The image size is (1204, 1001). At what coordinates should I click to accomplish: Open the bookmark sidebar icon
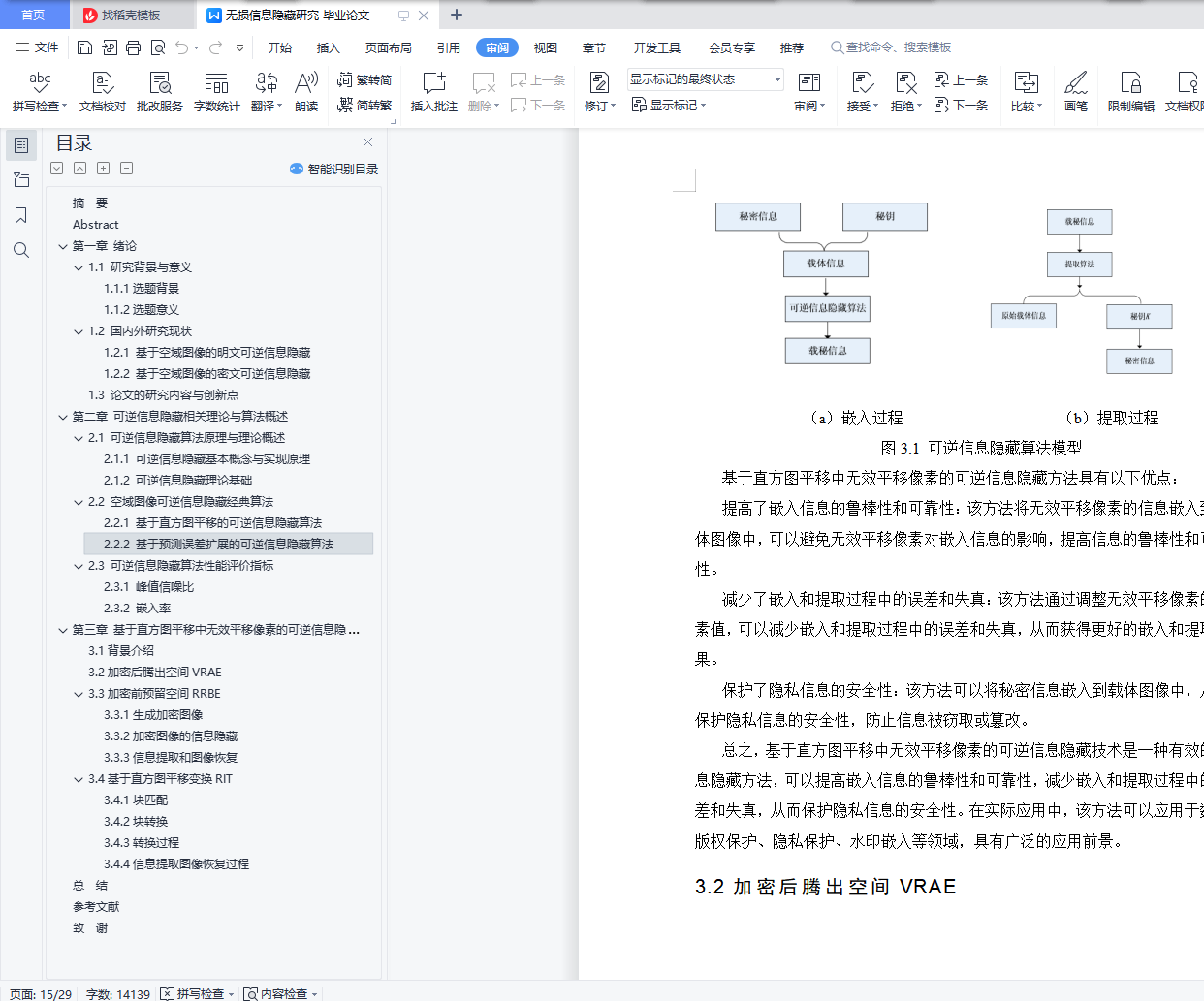click(21, 215)
